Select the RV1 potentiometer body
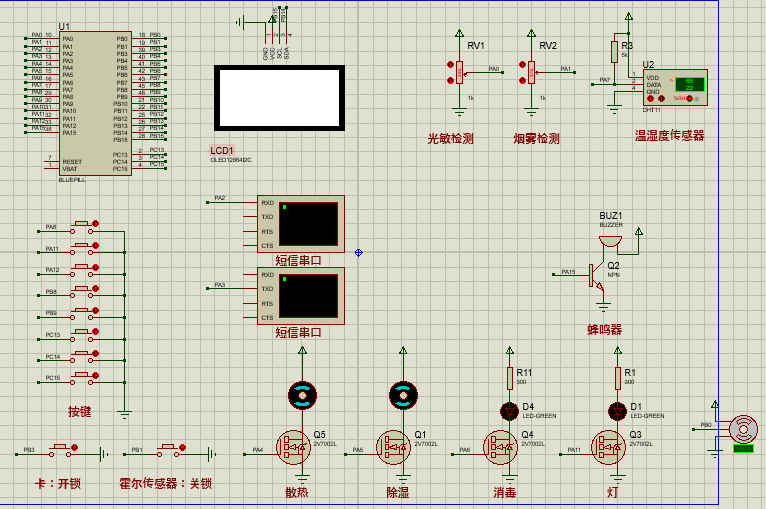This screenshot has height=509, width=766. [x=459, y=72]
